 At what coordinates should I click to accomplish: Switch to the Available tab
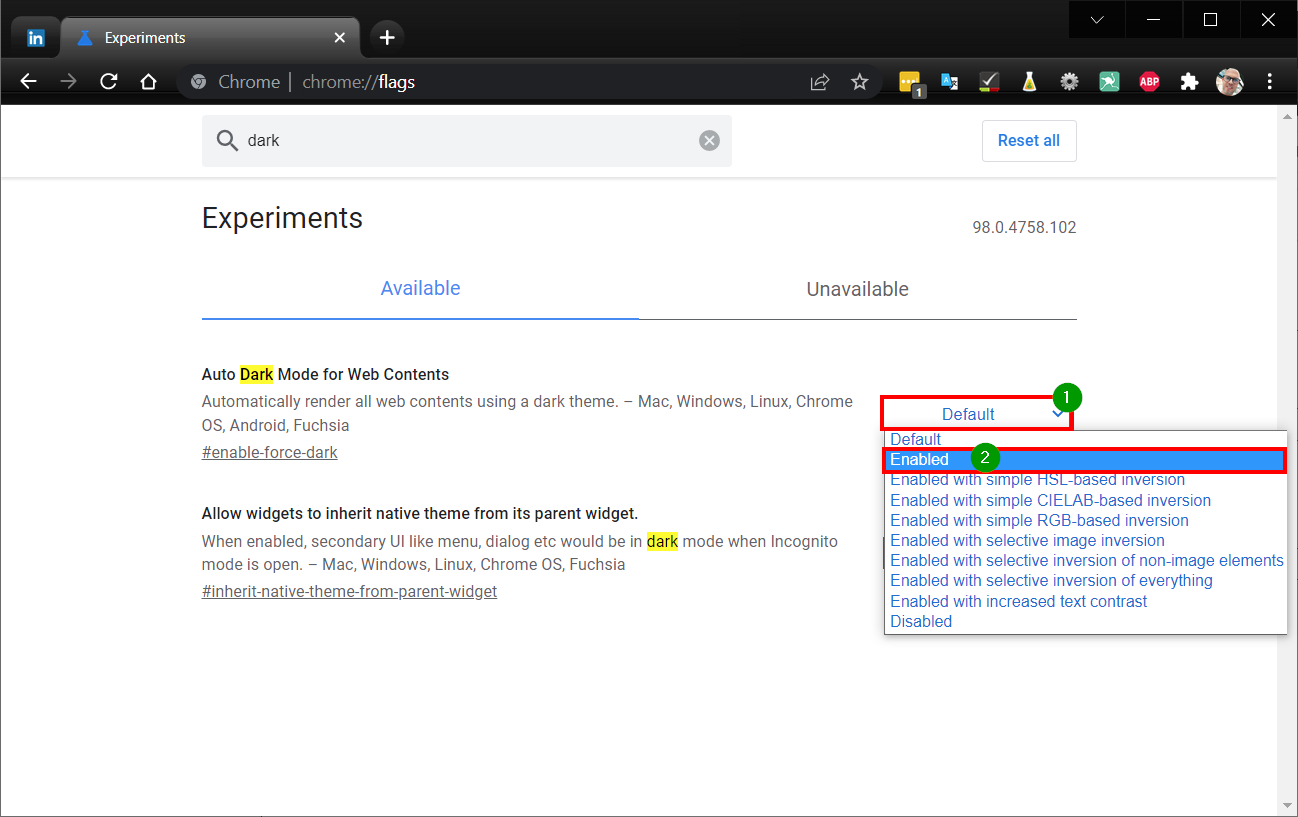(x=420, y=289)
